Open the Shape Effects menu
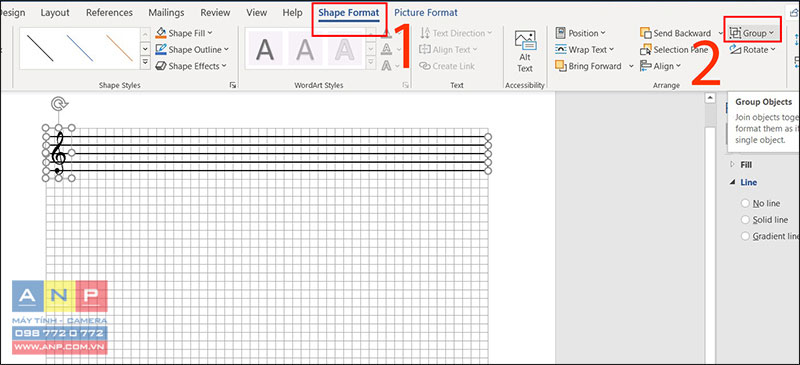Screen dimensions: 800x365 [x=191, y=66]
